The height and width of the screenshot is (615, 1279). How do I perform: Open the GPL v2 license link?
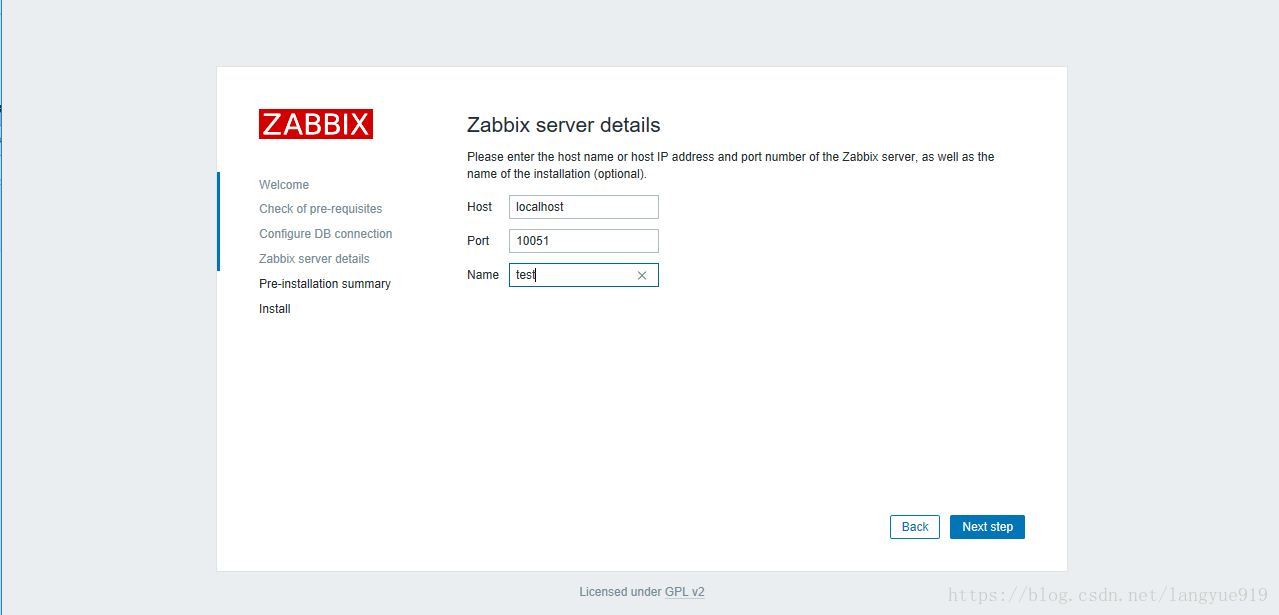pos(685,592)
